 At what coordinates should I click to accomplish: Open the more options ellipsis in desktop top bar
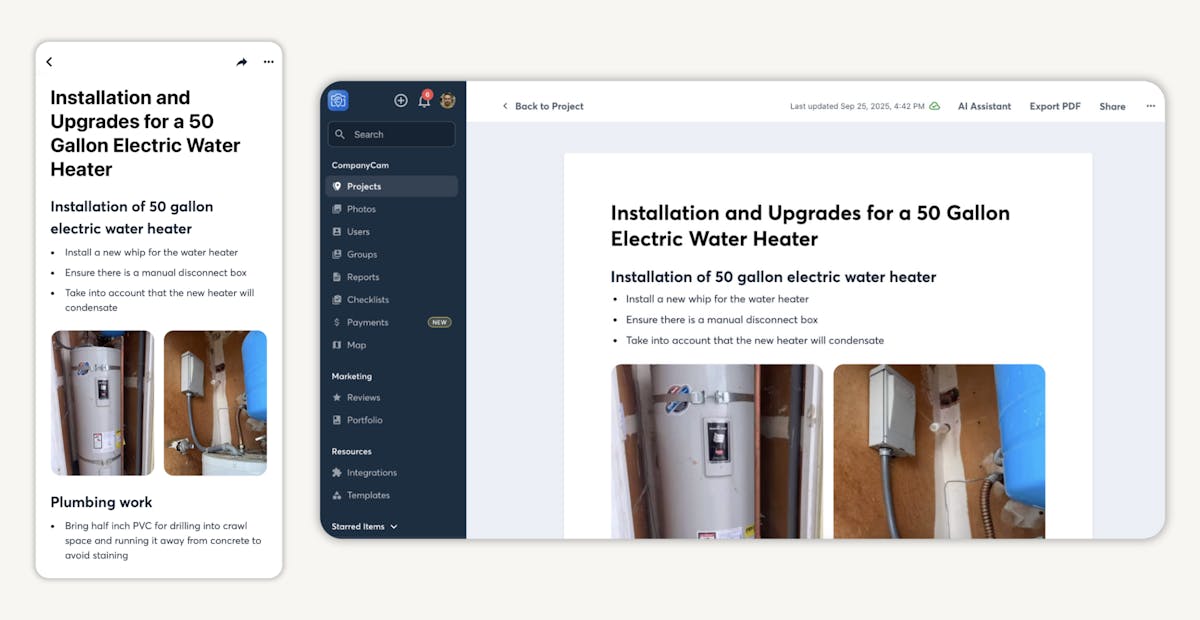pyautogui.click(x=1150, y=106)
